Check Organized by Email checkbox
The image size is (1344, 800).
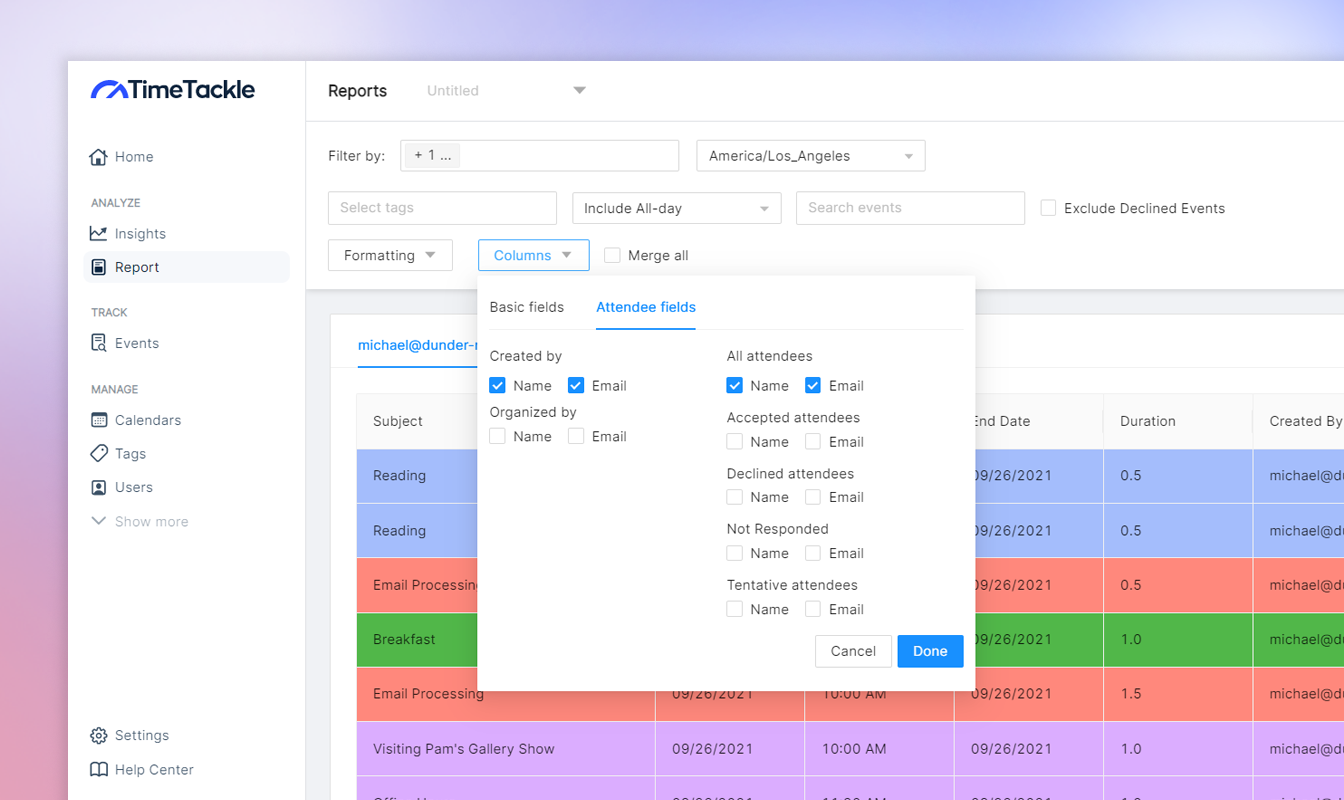point(575,436)
